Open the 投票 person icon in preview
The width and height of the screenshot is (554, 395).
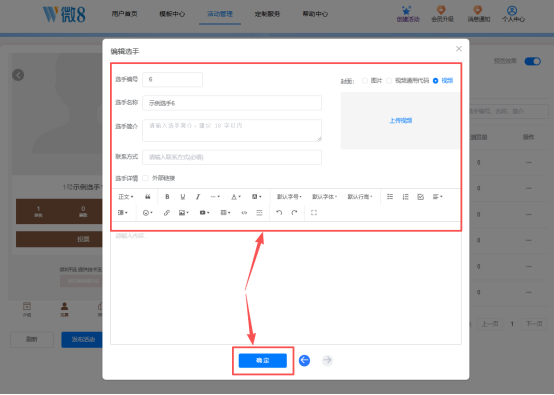pos(64,309)
